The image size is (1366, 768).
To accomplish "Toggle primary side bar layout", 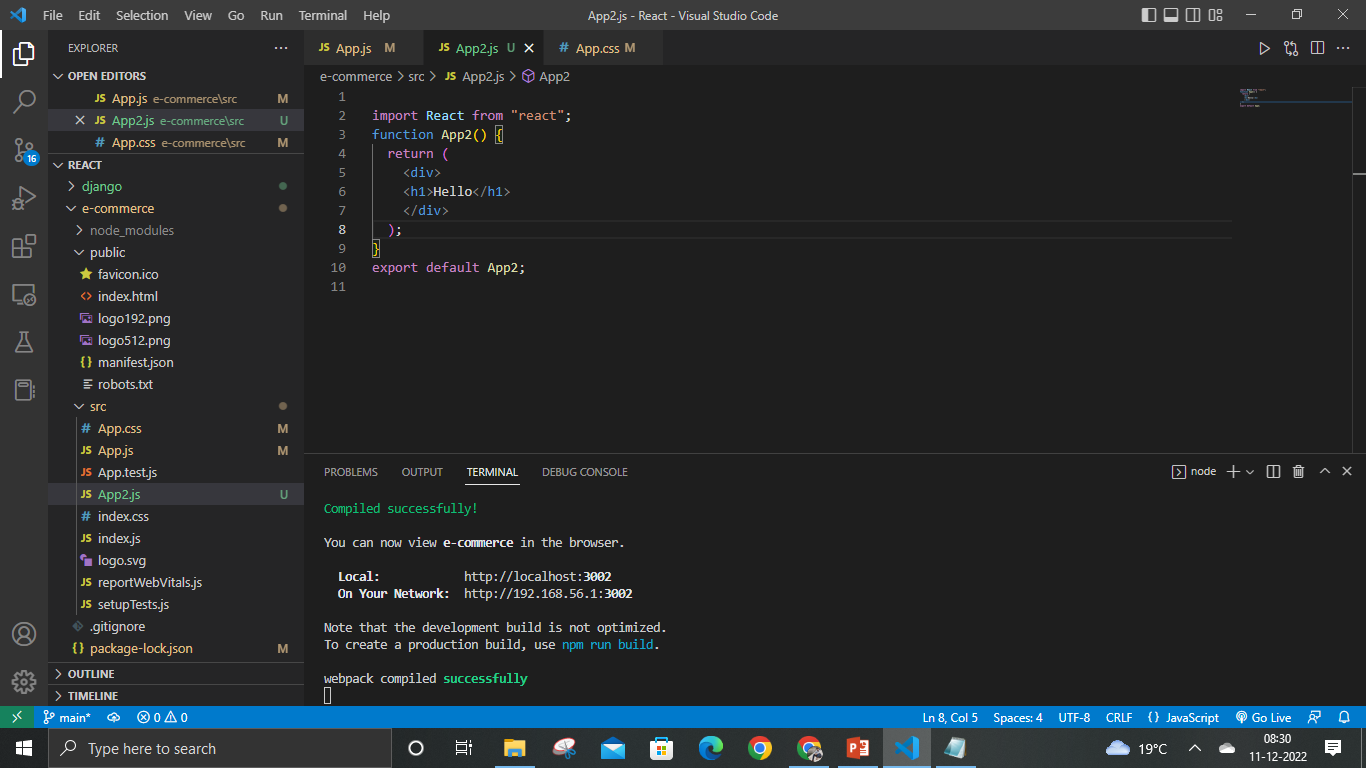I will click(x=1149, y=15).
